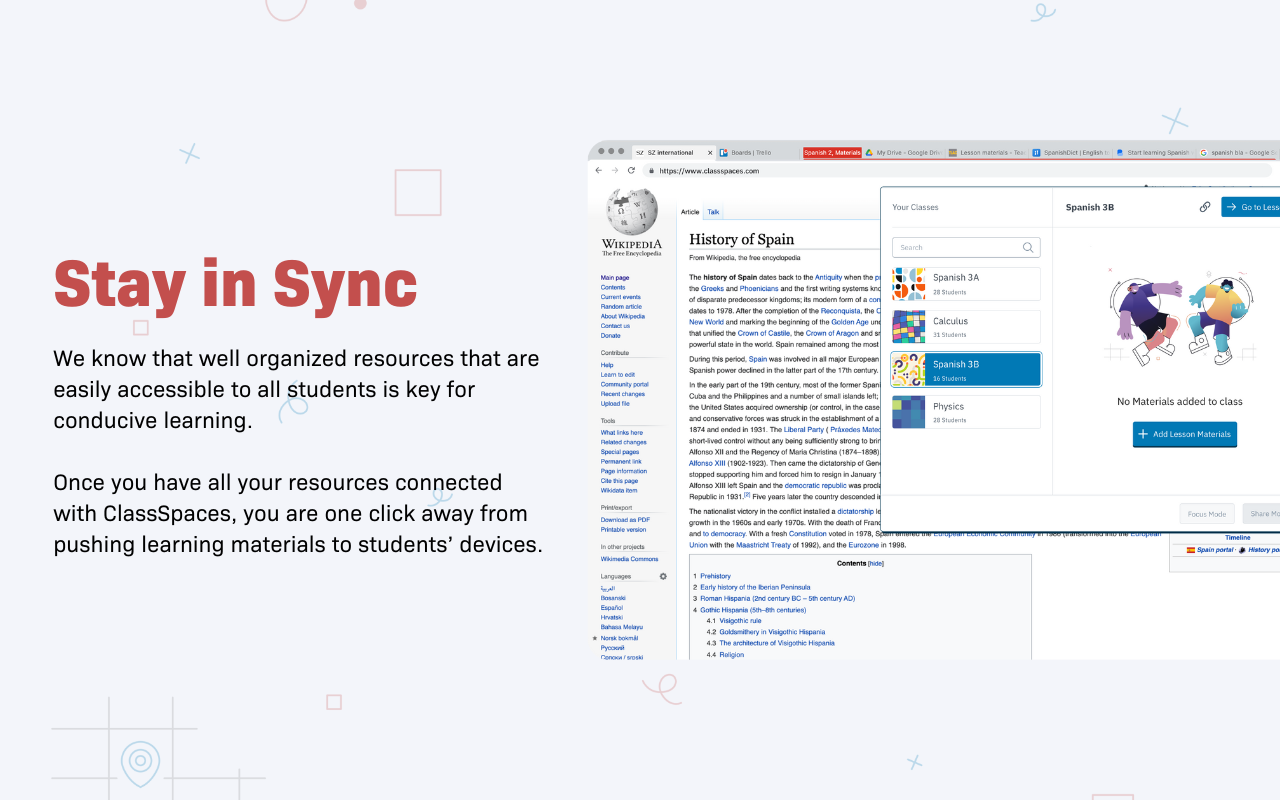Image resolution: width=1280 pixels, height=800 pixels.
Task: Click the Eurozone article link
Action: click(x=863, y=545)
